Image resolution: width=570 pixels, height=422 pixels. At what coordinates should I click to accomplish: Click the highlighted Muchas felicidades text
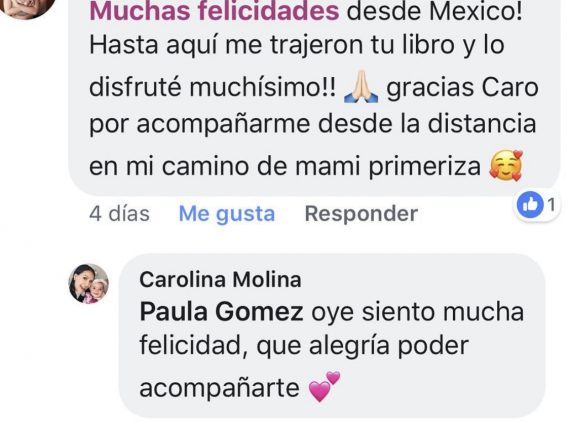click(214, 12)
